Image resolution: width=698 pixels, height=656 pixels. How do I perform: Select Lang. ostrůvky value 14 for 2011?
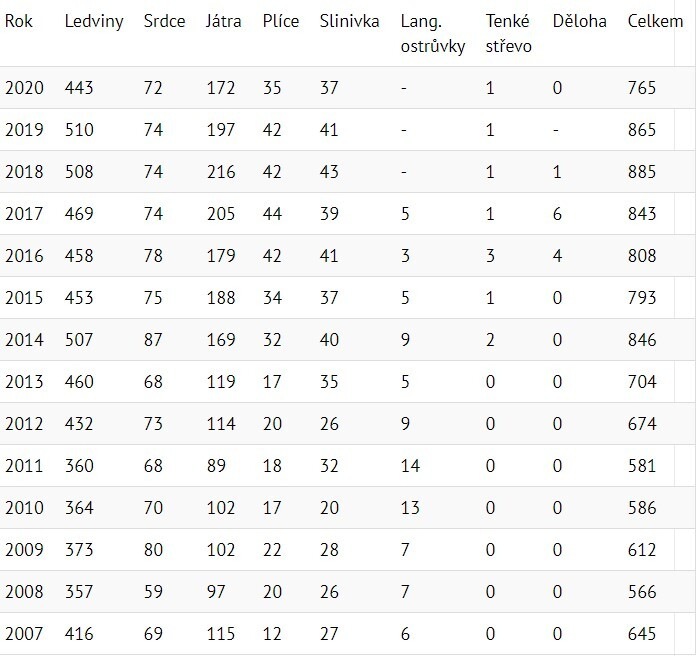point(410,466)
